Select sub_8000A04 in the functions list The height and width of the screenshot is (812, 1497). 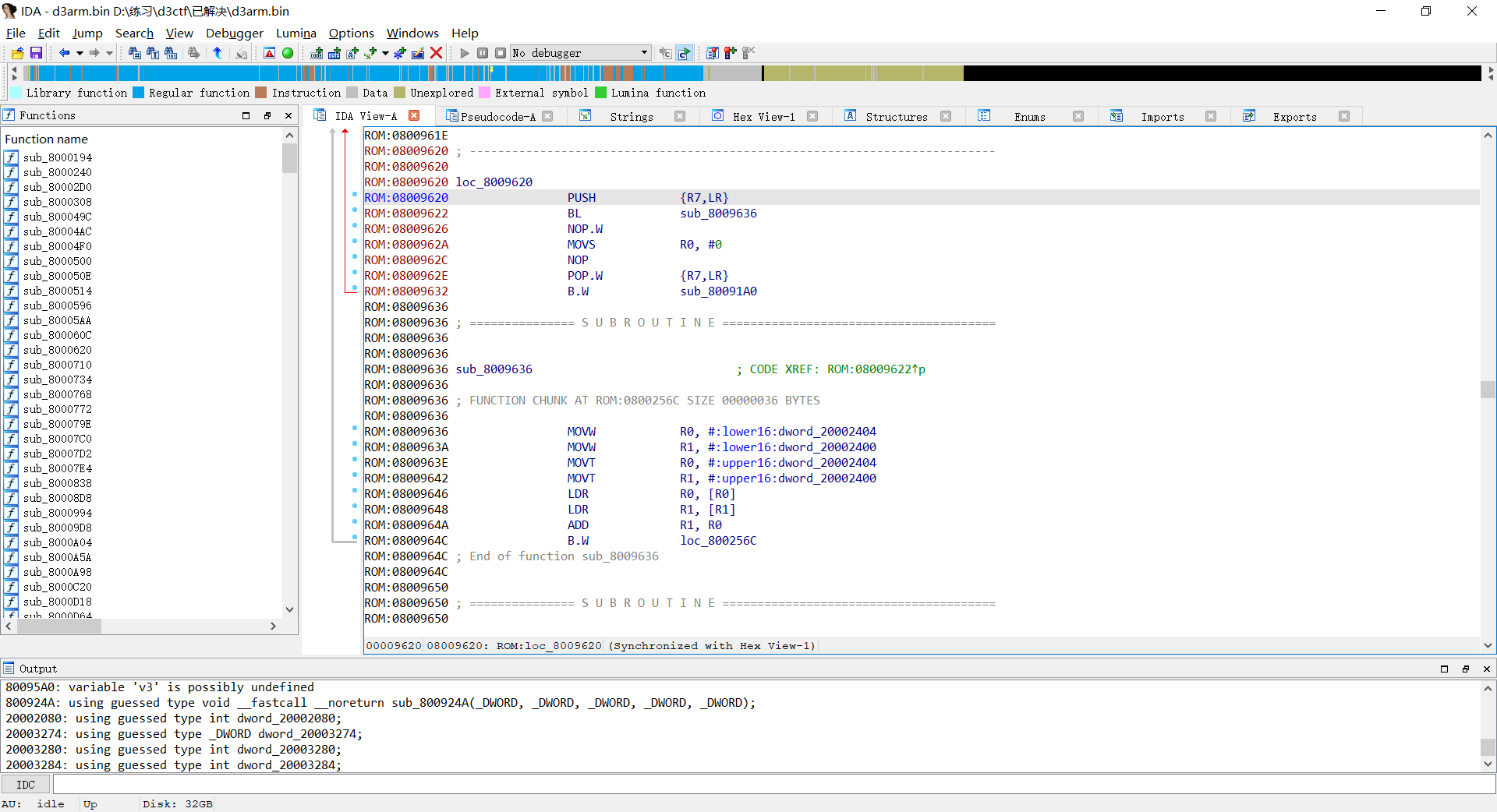coord(57,542)
